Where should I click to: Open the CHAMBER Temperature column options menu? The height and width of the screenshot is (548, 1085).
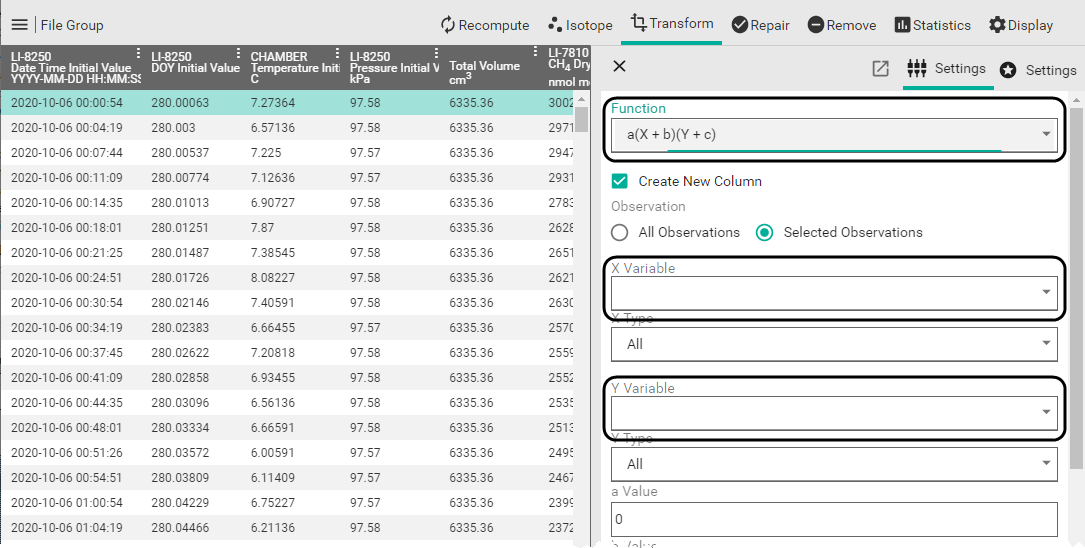337,53
